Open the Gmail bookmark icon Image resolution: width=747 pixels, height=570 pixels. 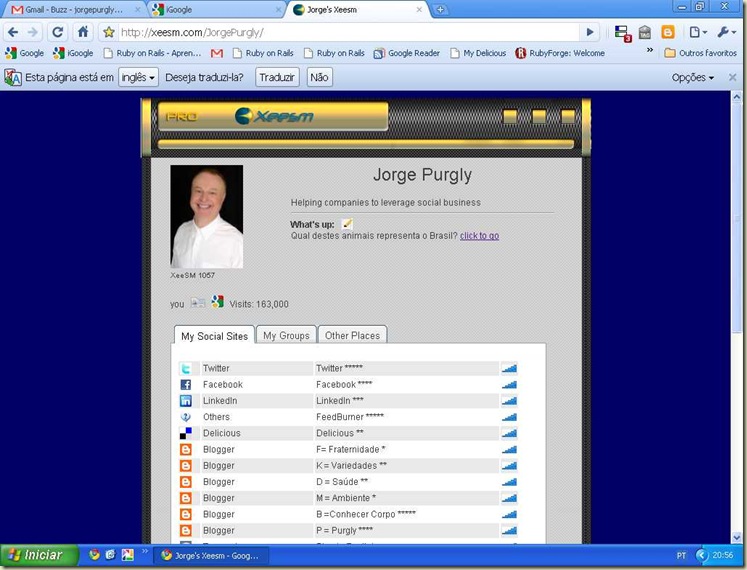(x=217, y=53)
